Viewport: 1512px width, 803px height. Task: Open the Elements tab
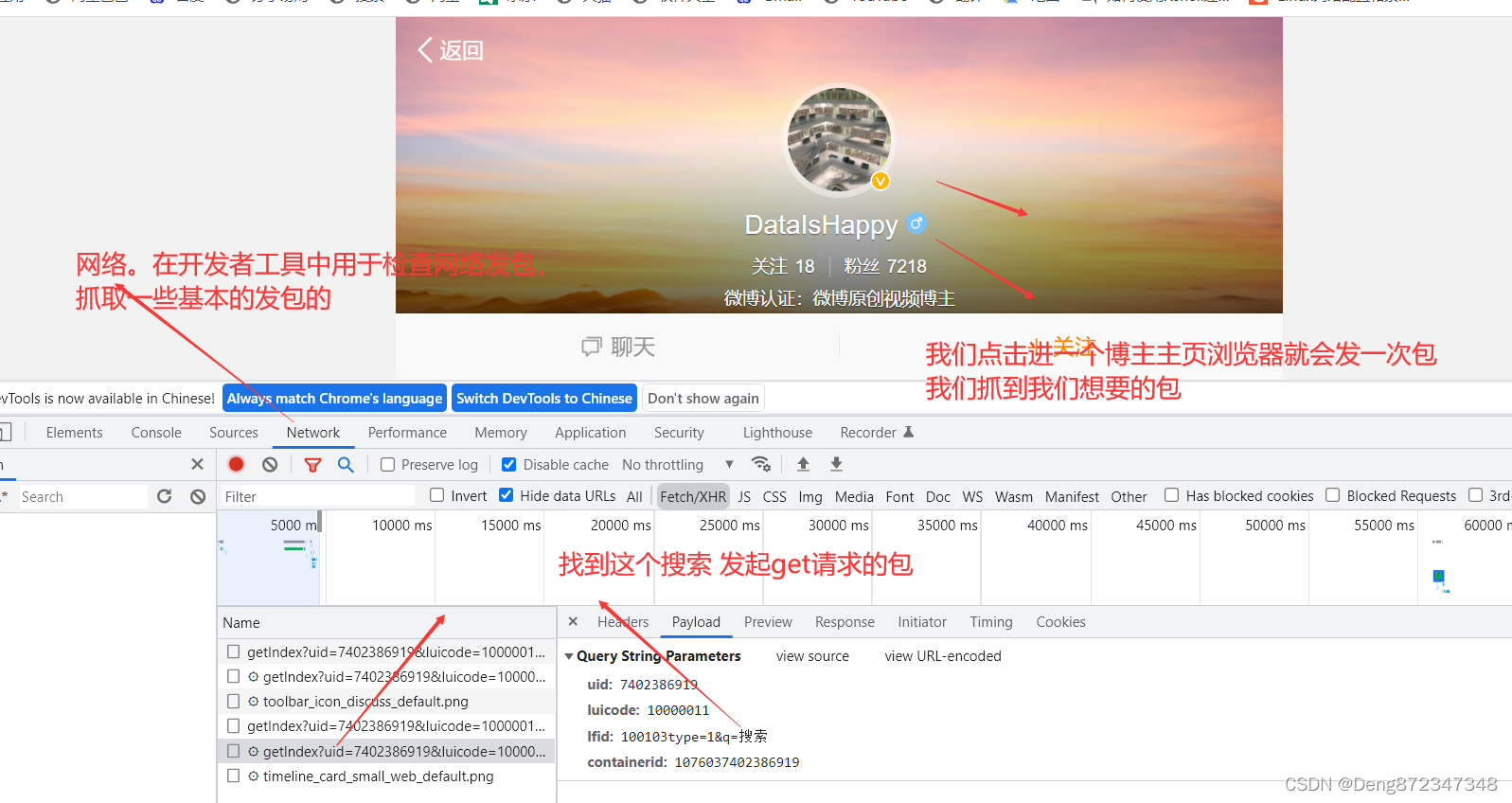(x=74, y=433)
